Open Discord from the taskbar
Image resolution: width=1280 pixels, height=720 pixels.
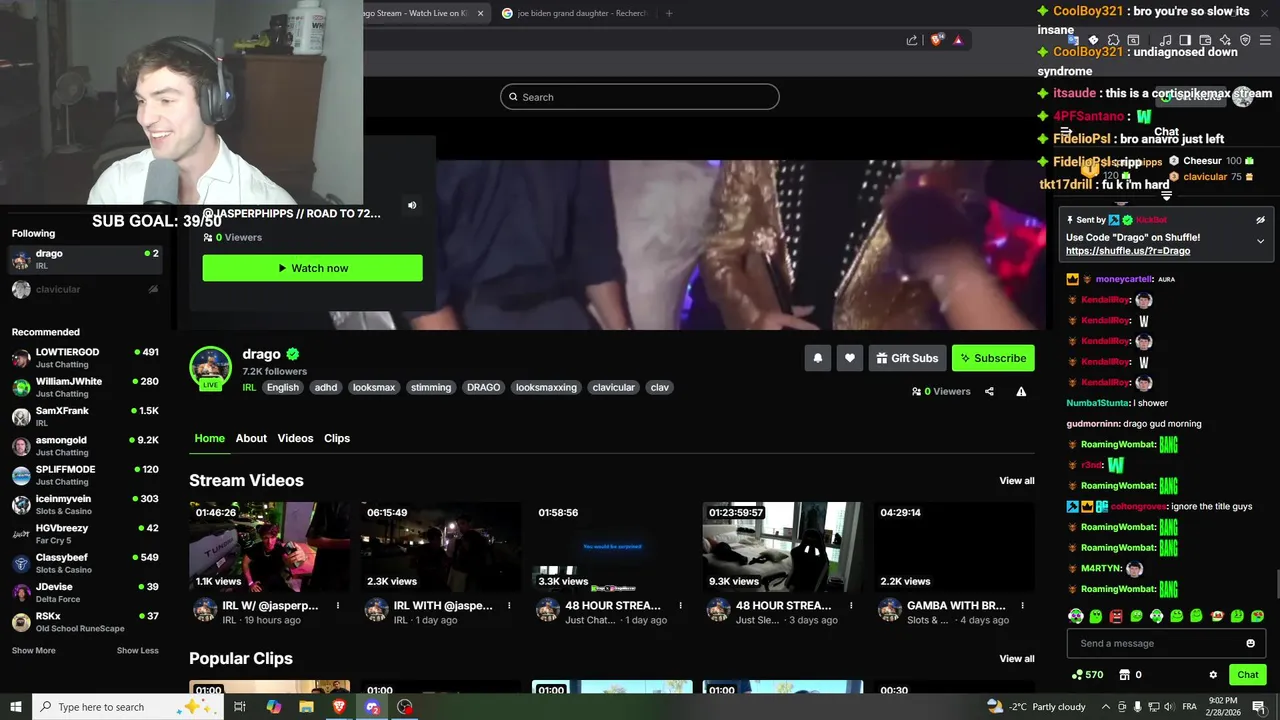point(372,707)
